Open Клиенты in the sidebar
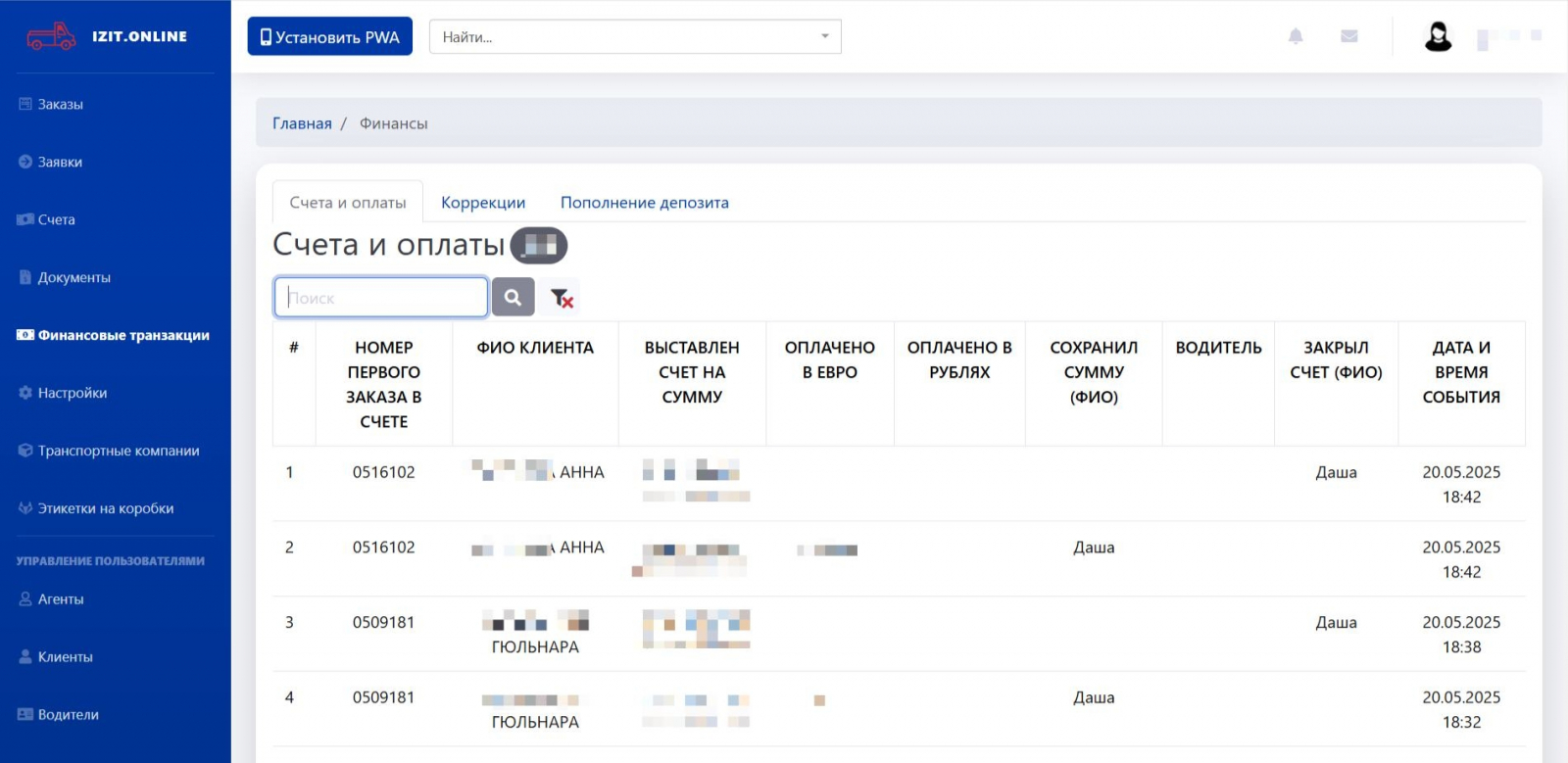This screenshot has height=763, width=1568. [65, 657]
